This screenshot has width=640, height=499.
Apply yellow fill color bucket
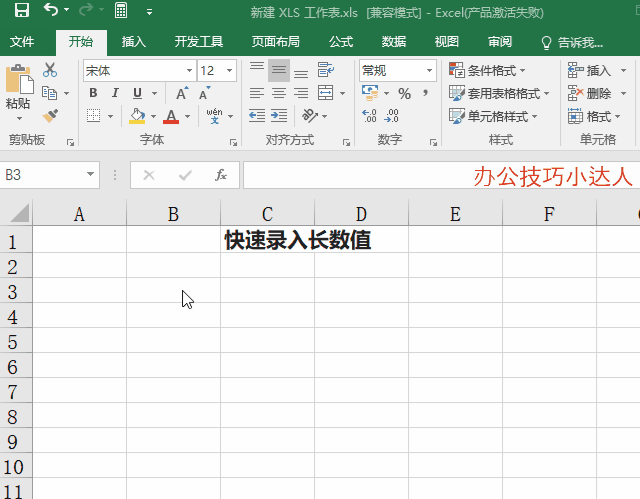pyautogui.click(x=137, y=116)
